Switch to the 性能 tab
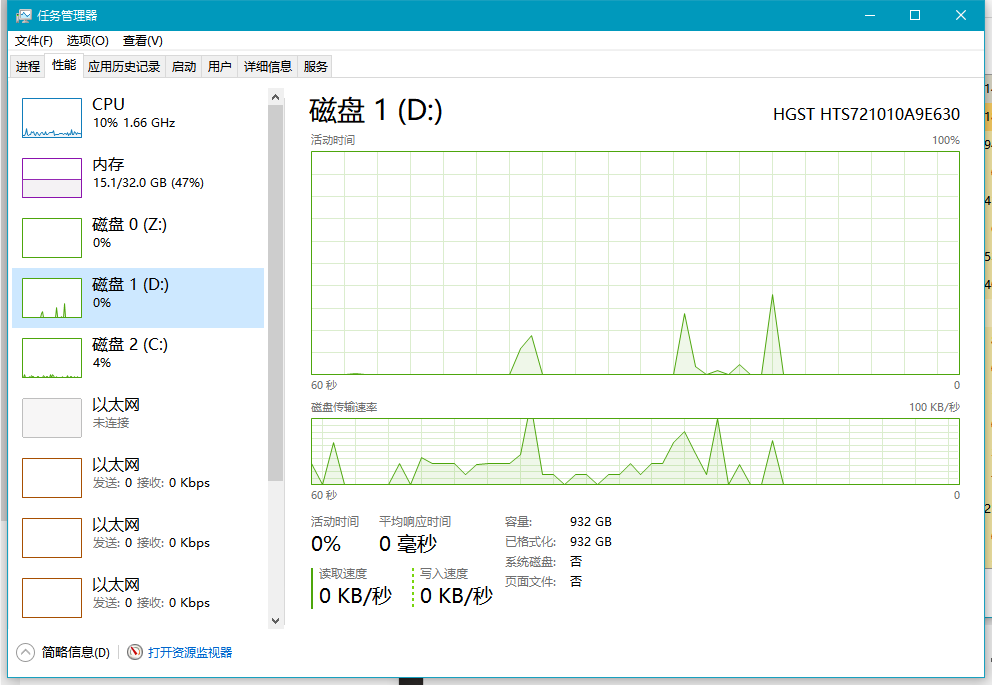This screenshot has height=685, width=992. pos(64,65)
